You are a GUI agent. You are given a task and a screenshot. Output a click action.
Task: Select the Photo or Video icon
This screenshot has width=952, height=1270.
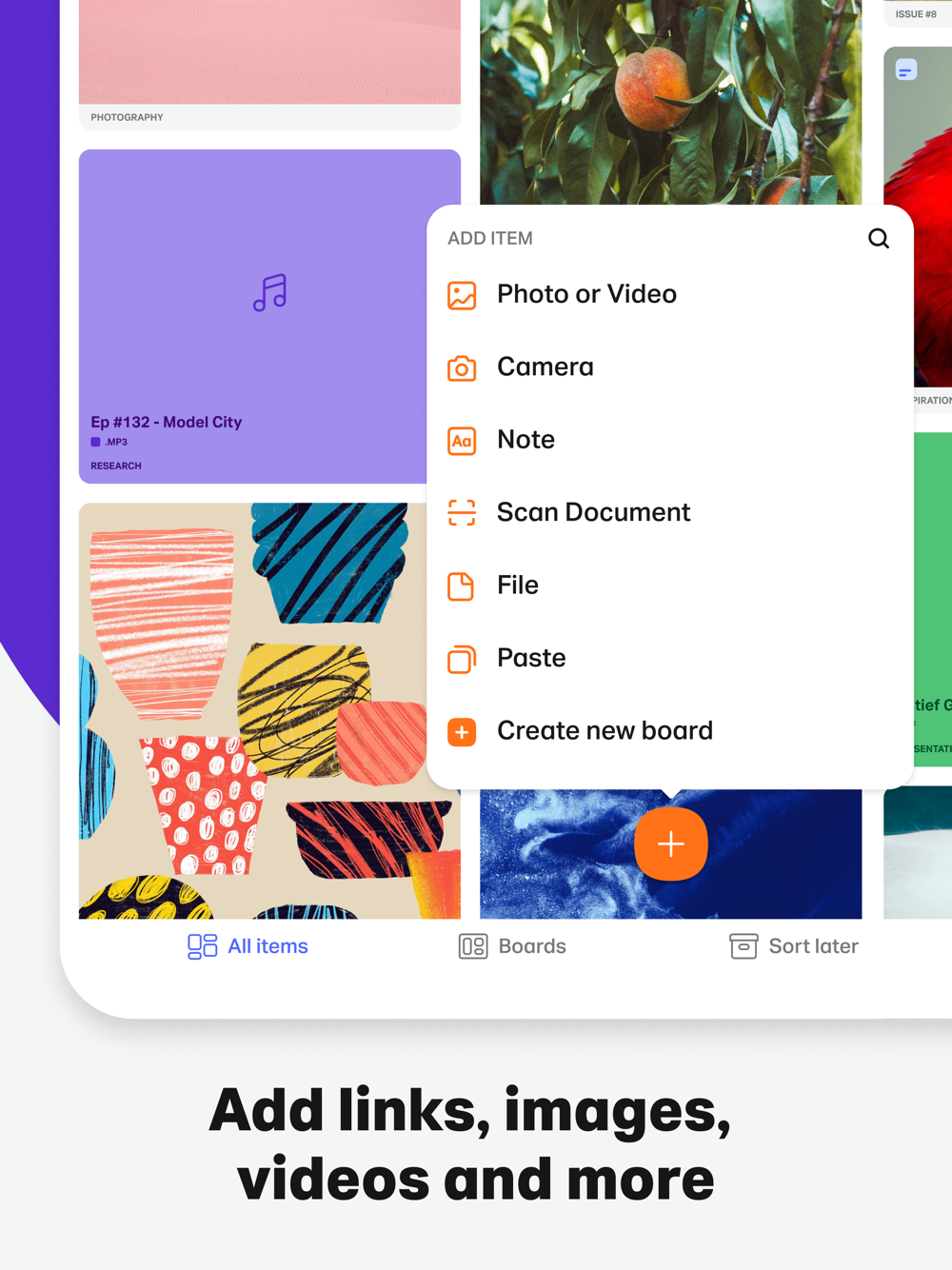(x=462, y=295)
